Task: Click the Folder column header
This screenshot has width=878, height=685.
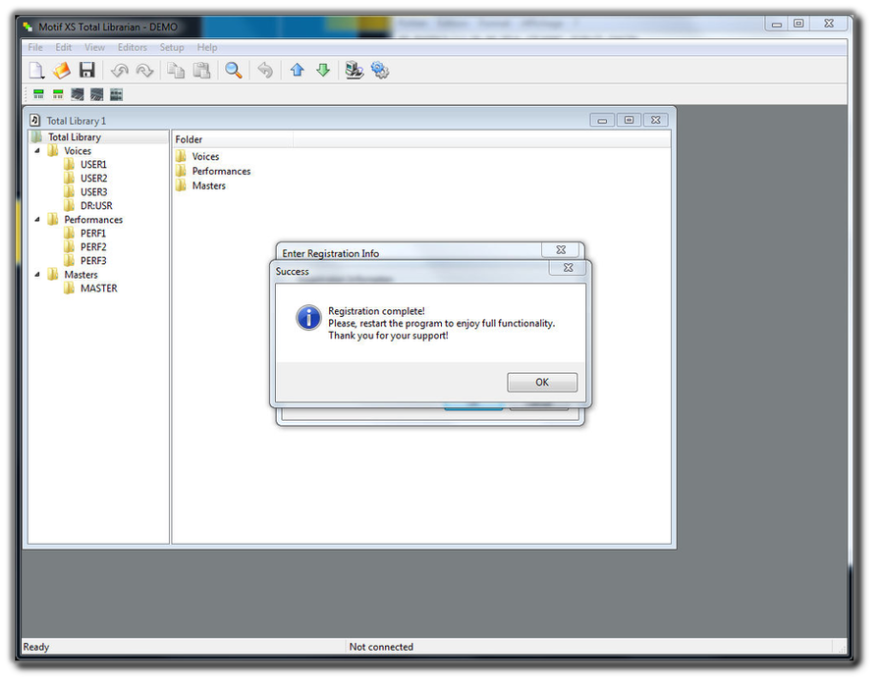Action: pyautogui.click(x=233, y=139)
